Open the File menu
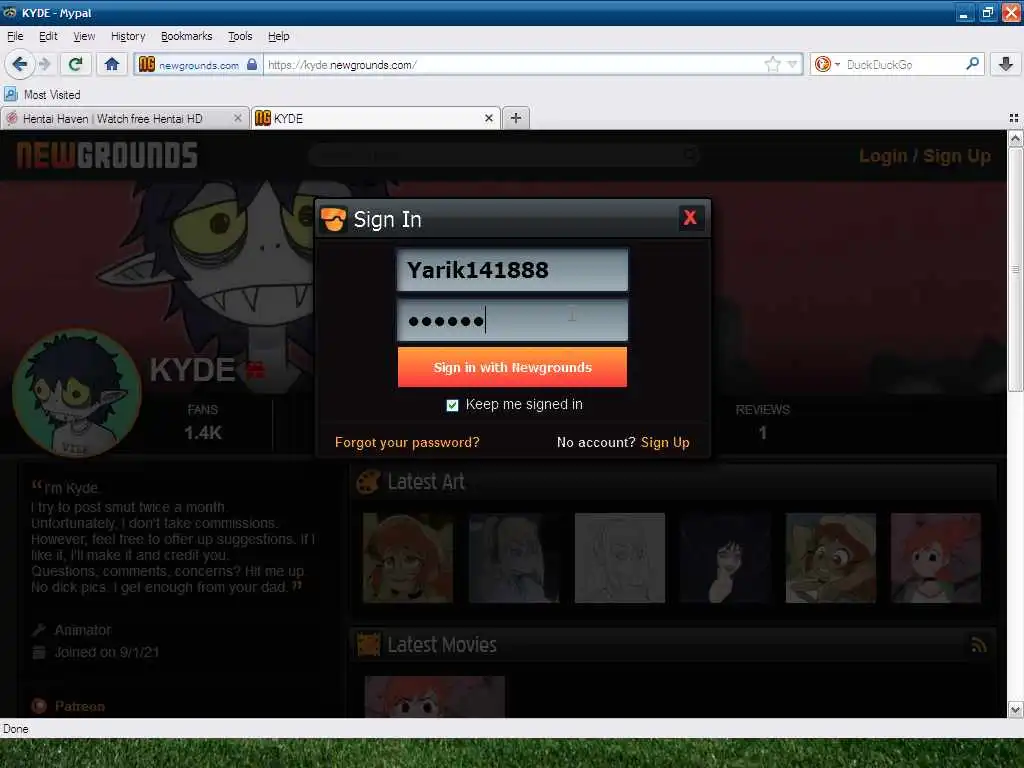The image size is (1024, 768). click(15, 36)
